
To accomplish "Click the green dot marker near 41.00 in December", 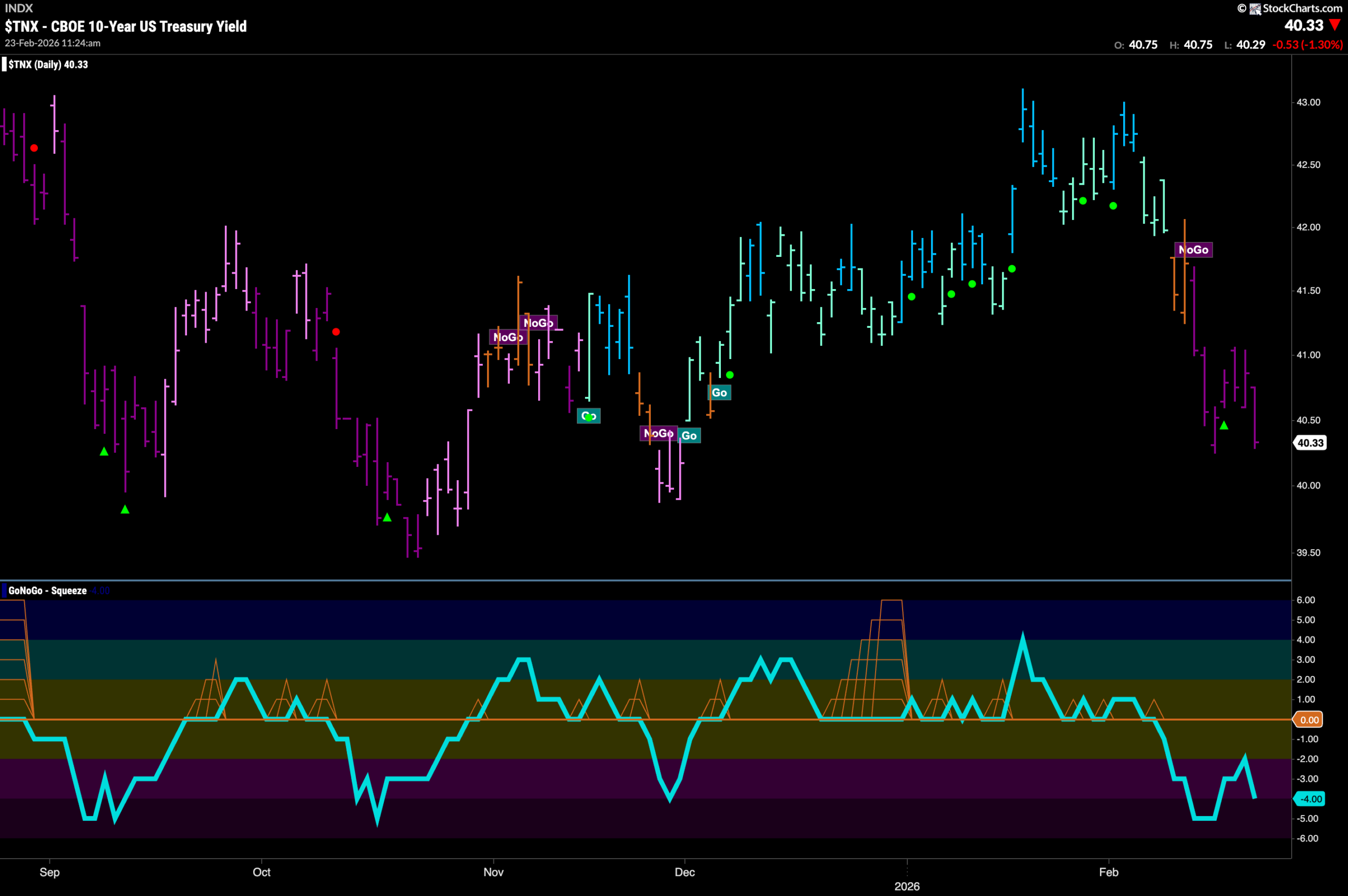I will (730, 375).
